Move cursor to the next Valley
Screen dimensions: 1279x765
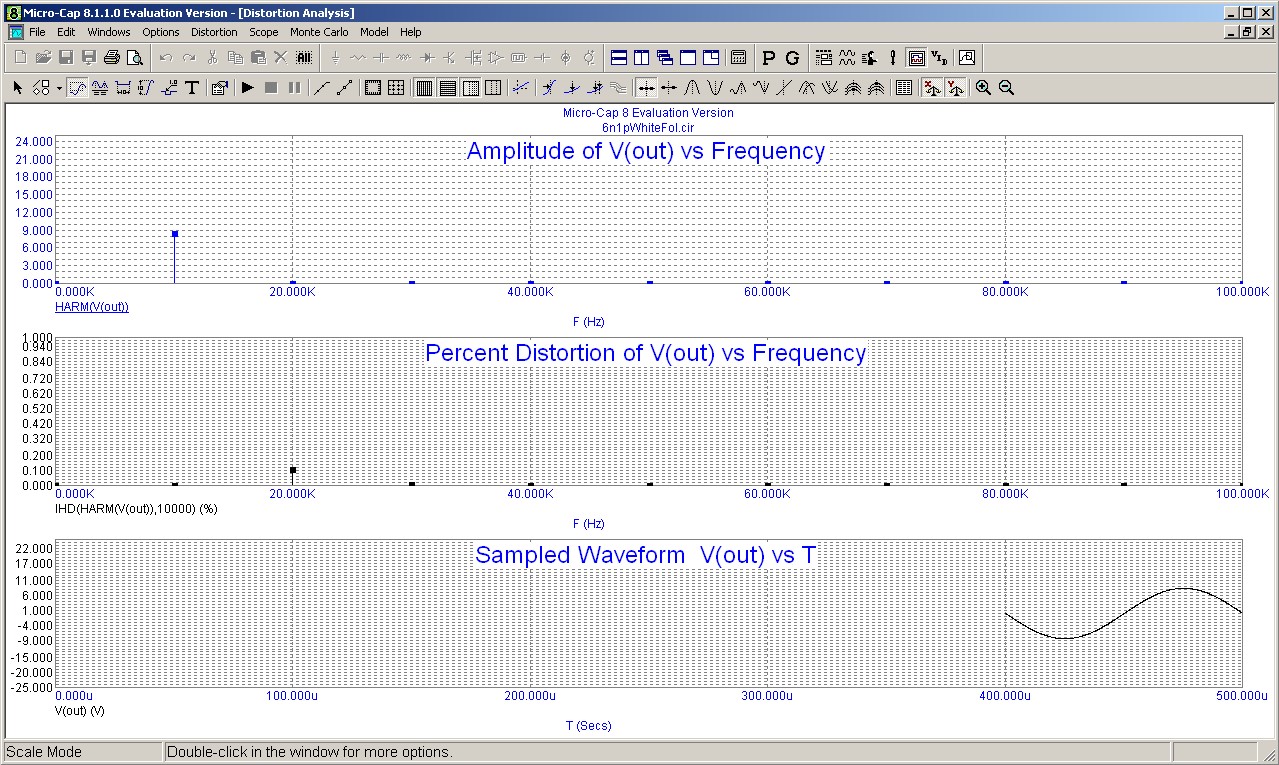(x=714, y=88)
